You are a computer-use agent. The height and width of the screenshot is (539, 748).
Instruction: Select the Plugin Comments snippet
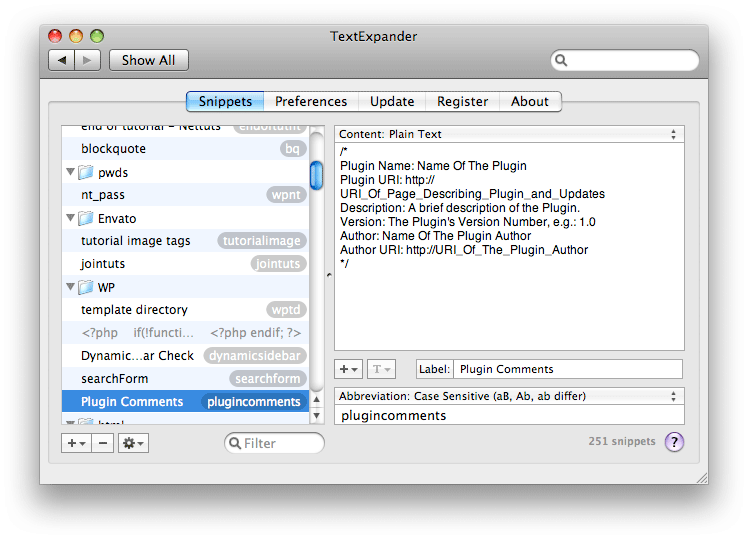tap(186, 402)
